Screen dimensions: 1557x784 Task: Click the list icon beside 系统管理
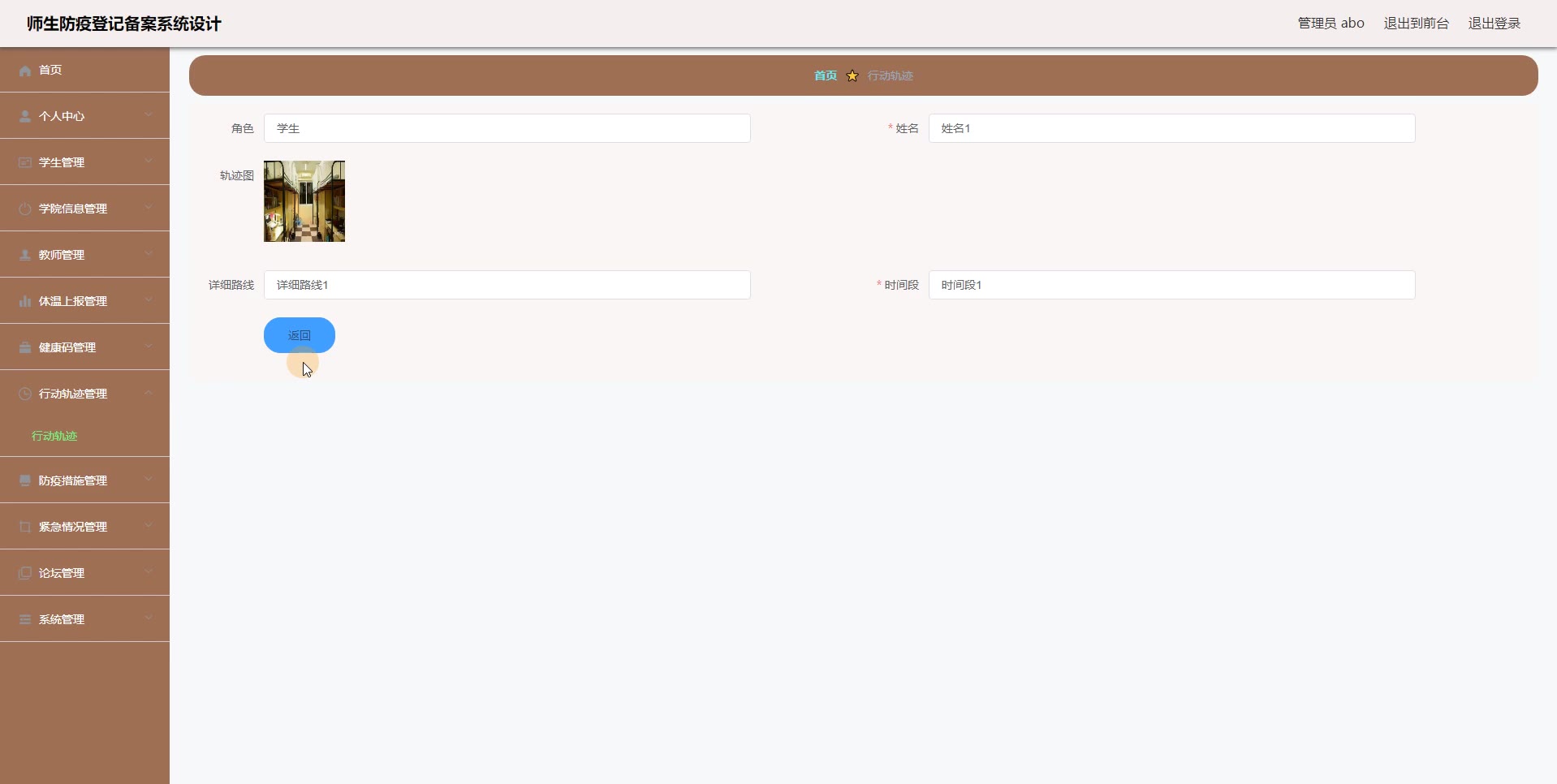pyautogui.click(x=25, y=620)
